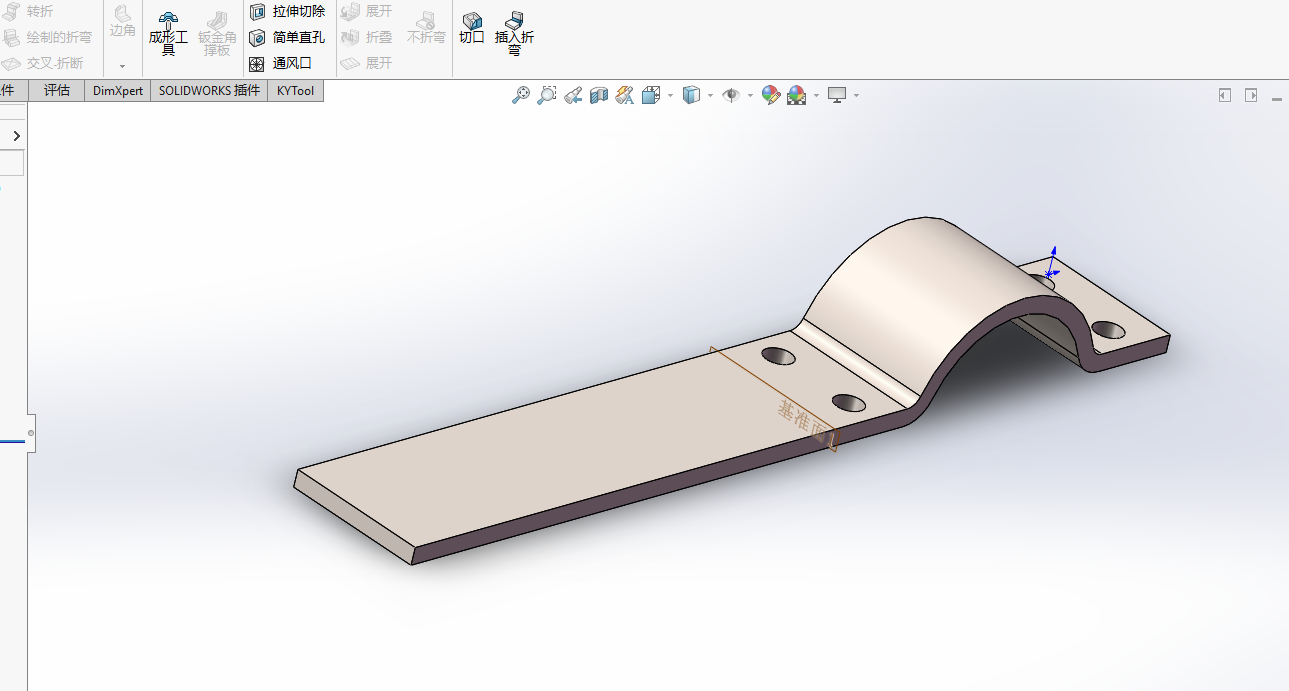This screenshot has width=1289, height=691.
Task: Click the 展开 unfold command in top row
Action: 367,11
